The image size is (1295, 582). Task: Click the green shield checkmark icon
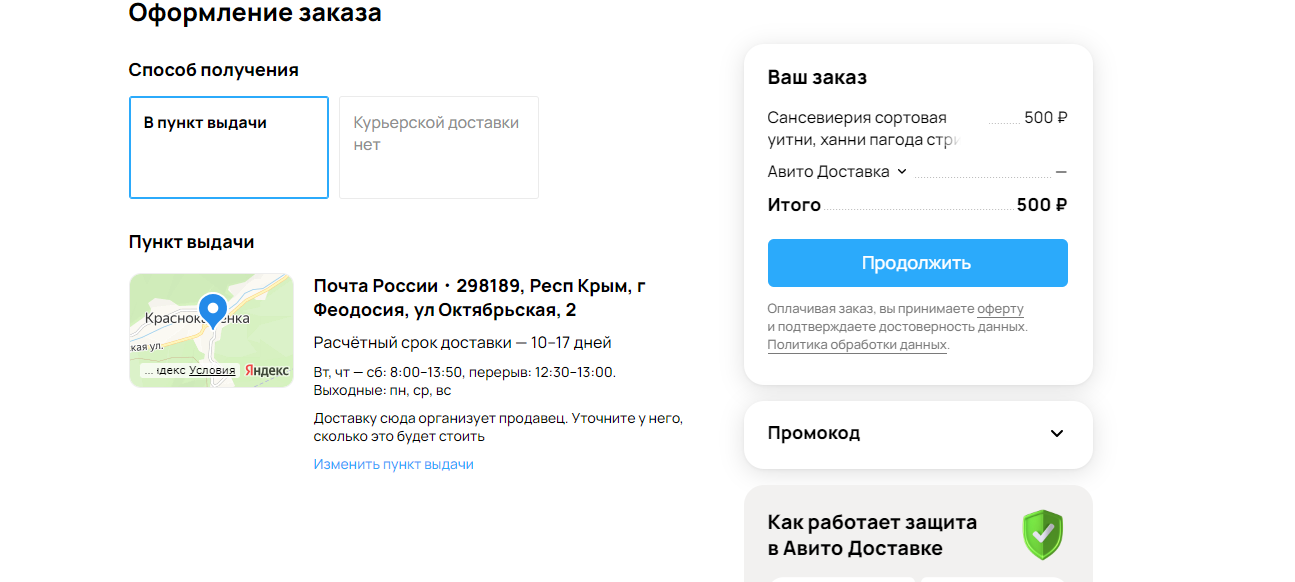coord(1043,535)
